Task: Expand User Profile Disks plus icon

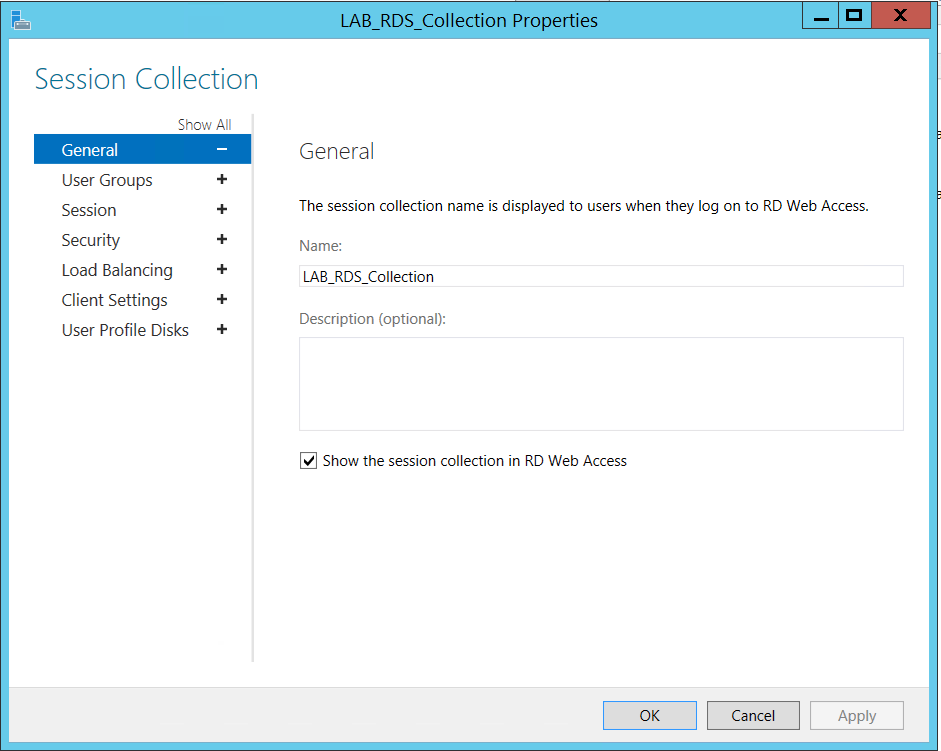Action: click(x=222, y=330)
